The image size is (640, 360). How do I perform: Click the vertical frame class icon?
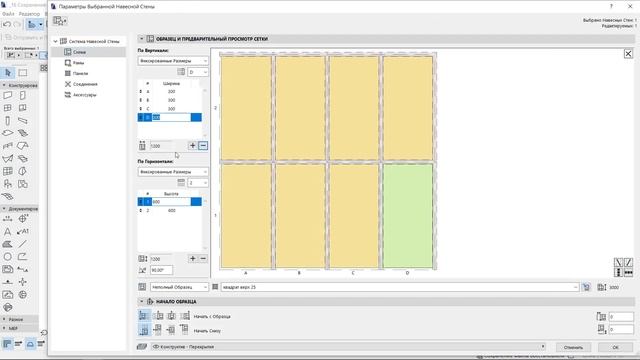tap(618, 272)
